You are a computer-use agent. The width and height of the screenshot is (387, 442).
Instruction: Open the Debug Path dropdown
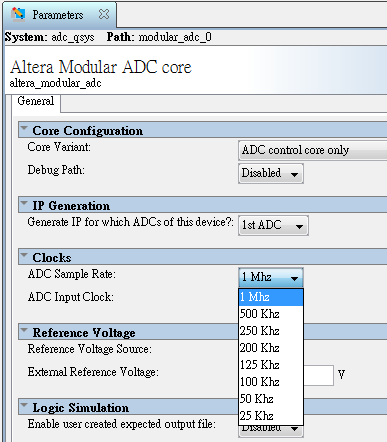pyautogui.click(x=271, y=173)
